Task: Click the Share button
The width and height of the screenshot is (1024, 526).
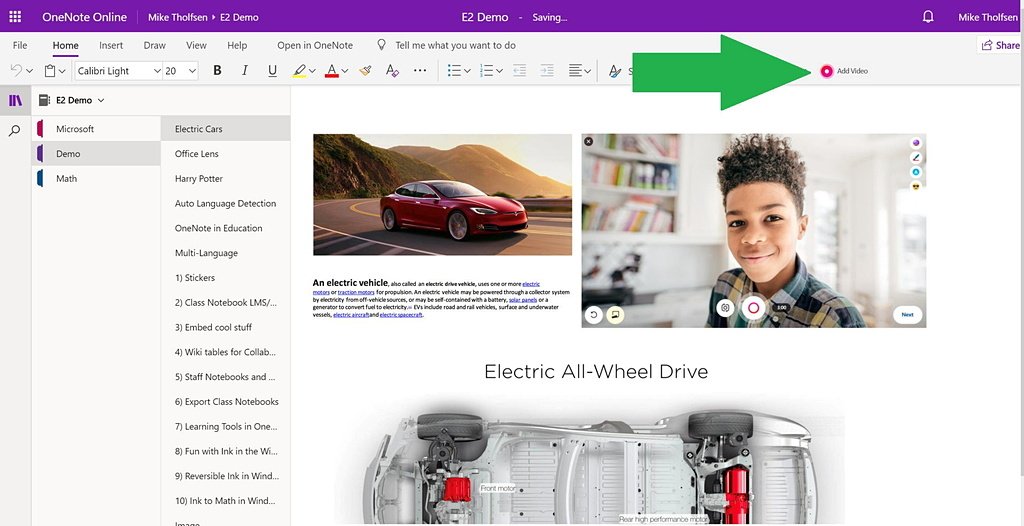Action: (x=1000, y=45)
